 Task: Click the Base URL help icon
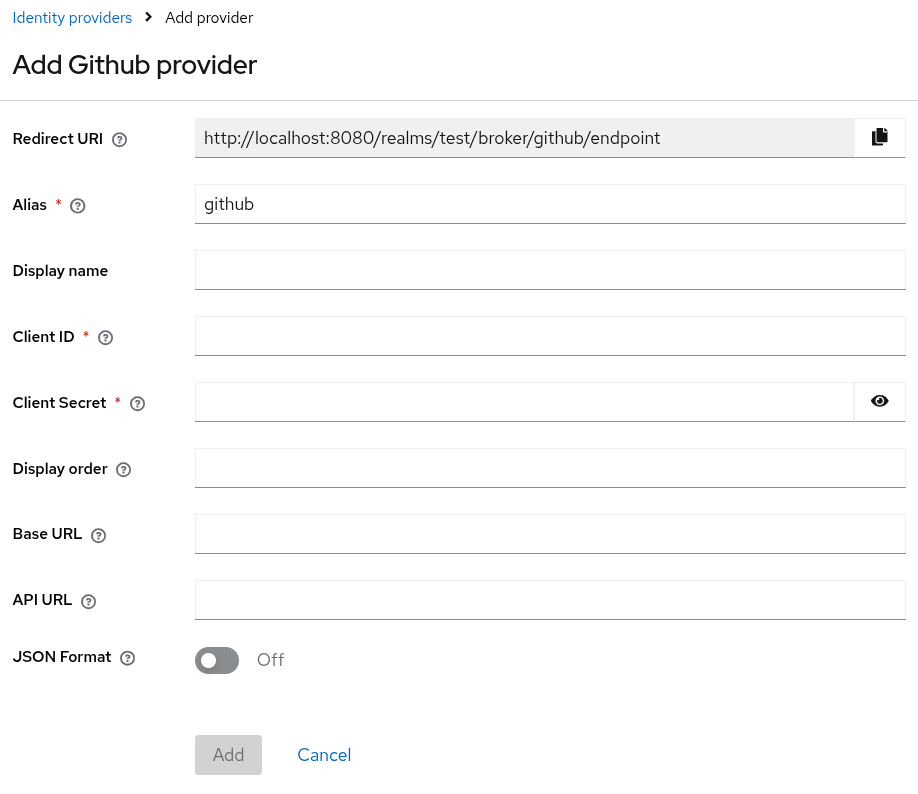tap(98, 535)
